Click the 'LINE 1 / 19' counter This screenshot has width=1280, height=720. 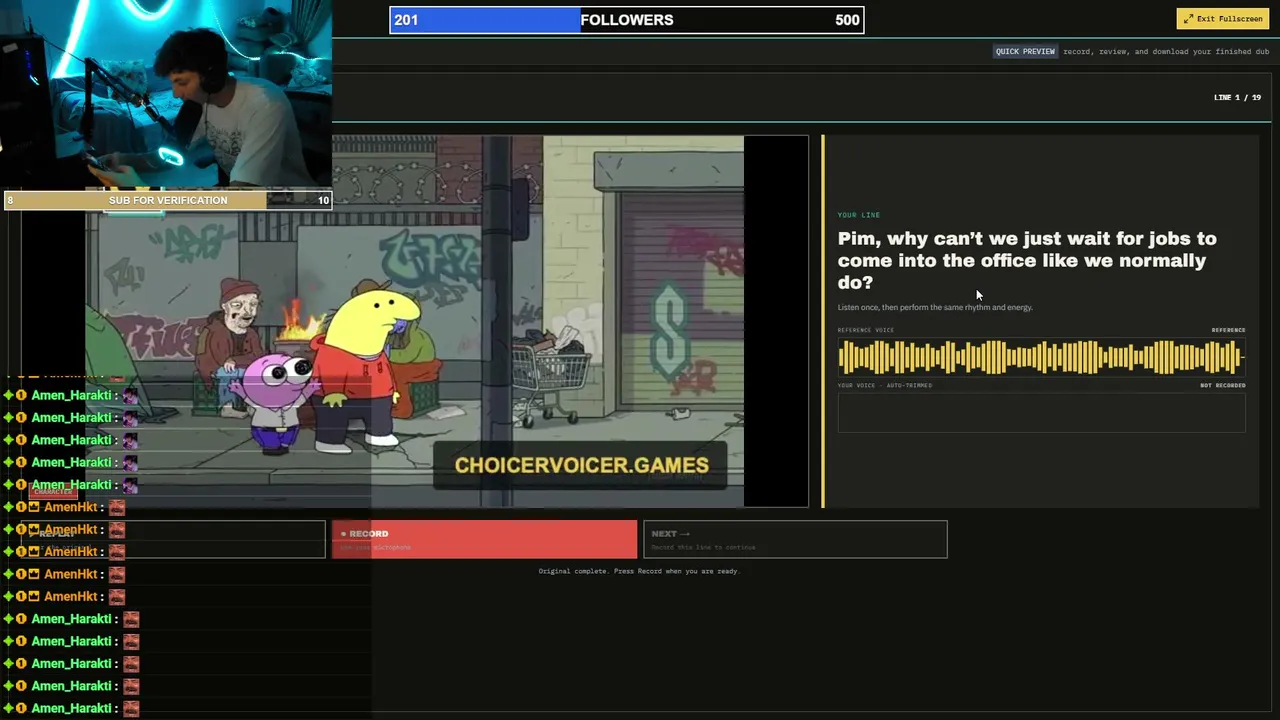coord(1237,97)
